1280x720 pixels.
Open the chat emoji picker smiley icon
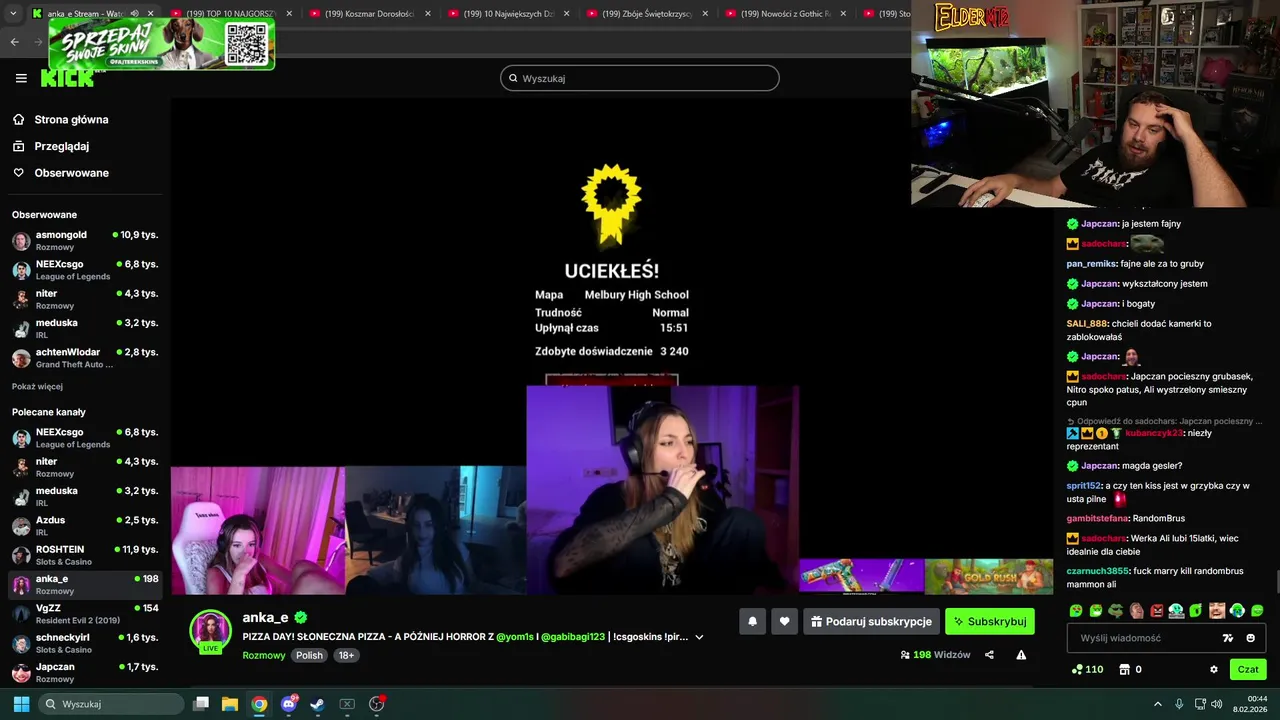1251,638
